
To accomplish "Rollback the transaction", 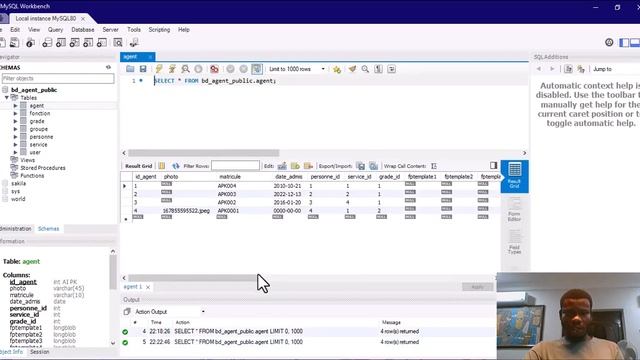I will (x=244, y=69).
